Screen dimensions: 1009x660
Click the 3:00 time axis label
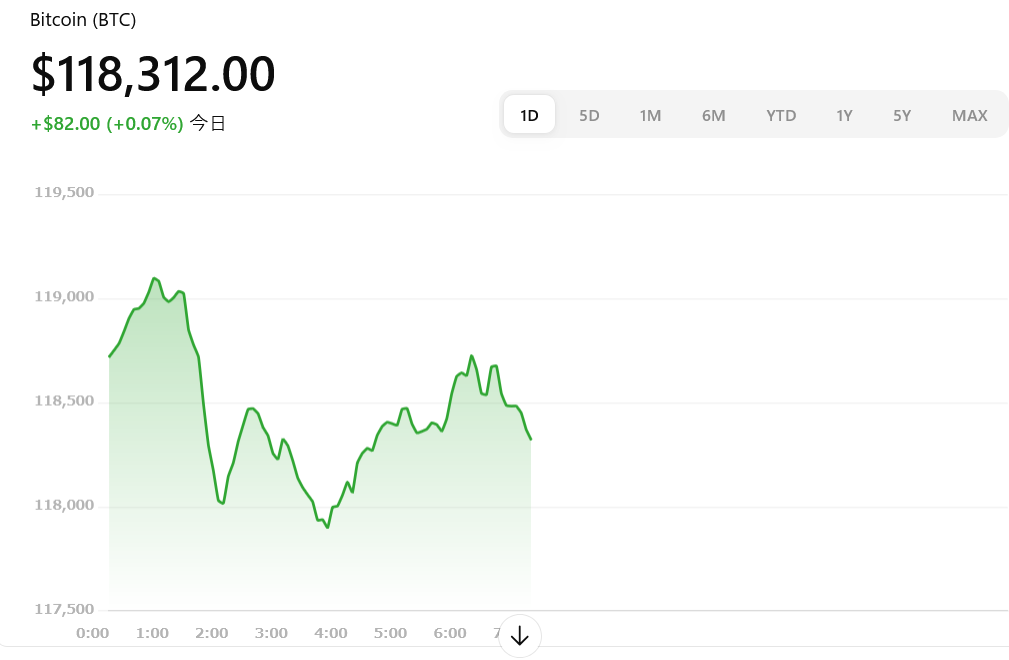pyautogui.click(x=271, y=634)
